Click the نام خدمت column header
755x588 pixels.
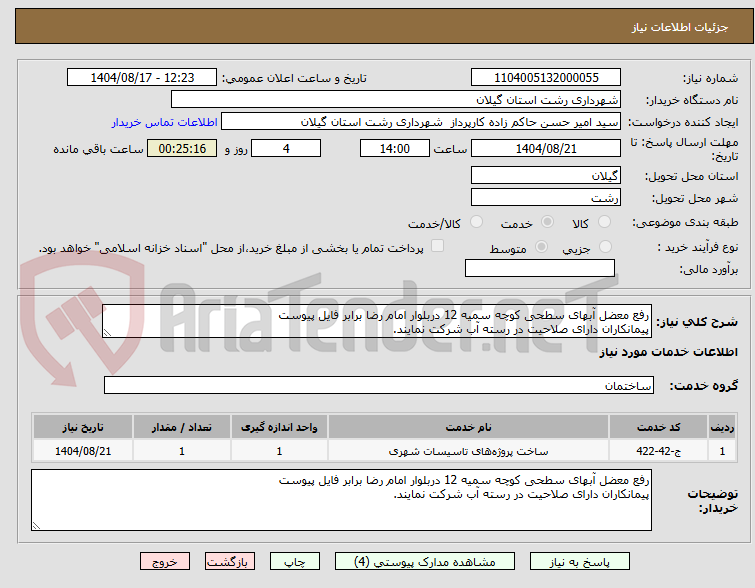468,427
